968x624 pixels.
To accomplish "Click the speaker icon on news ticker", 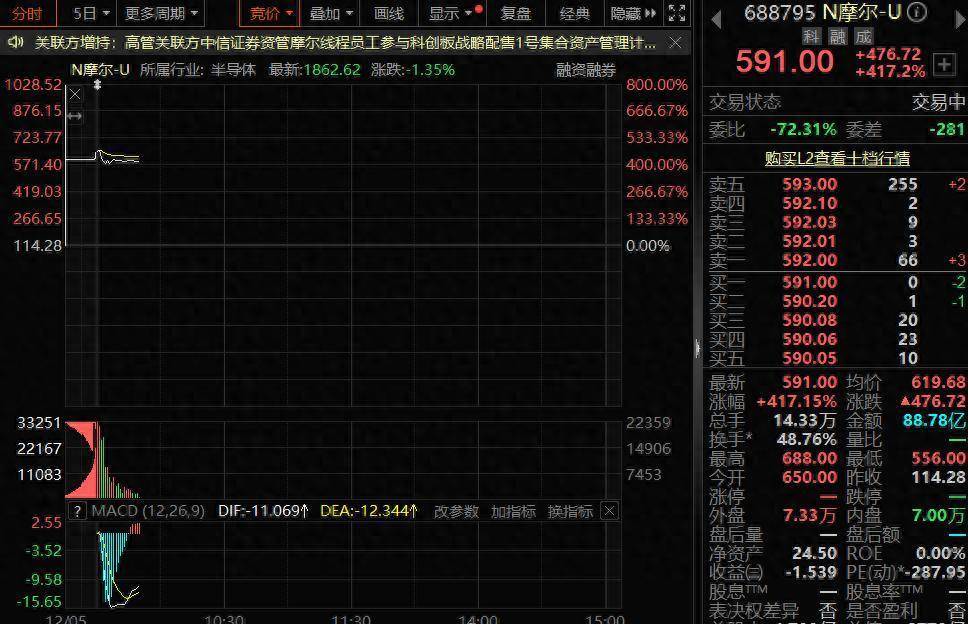I will click(x=16, y=43).
